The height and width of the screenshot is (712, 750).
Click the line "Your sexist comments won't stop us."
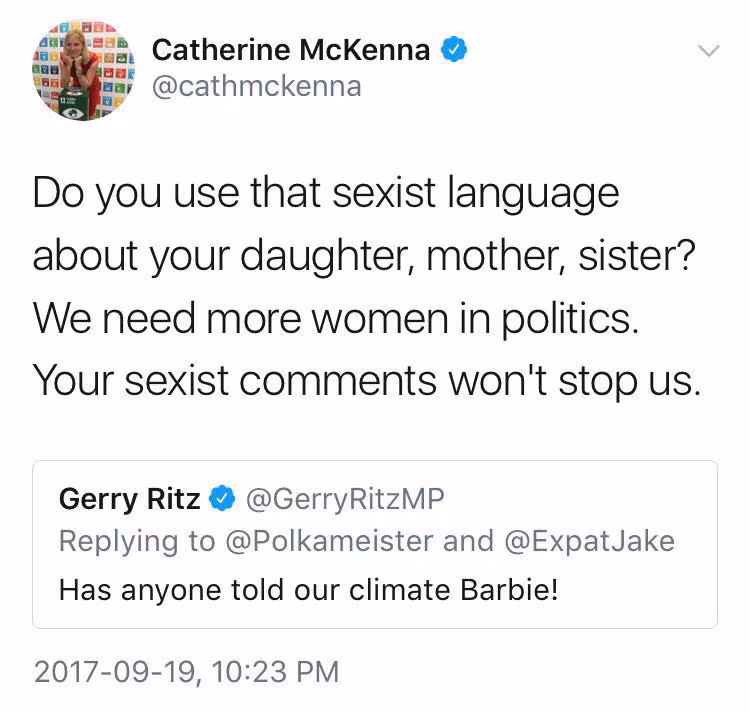364,383
